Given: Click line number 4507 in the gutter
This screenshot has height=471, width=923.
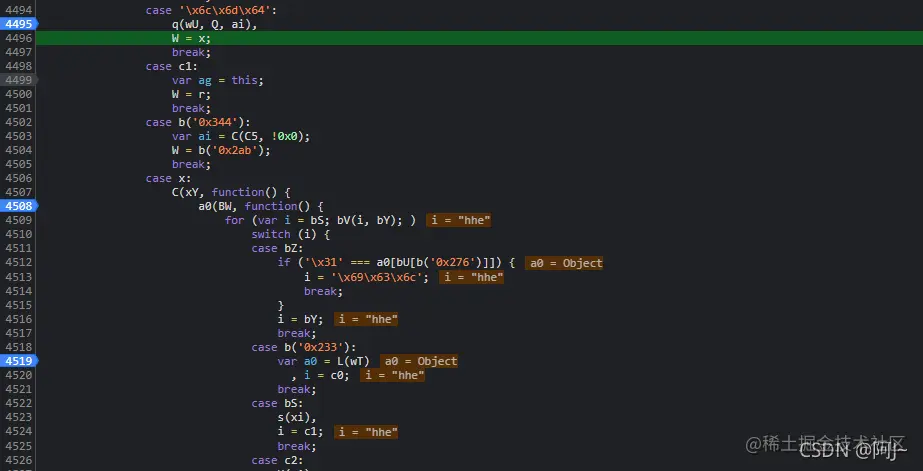Looking at the screenshot, I should click(19, 193).
